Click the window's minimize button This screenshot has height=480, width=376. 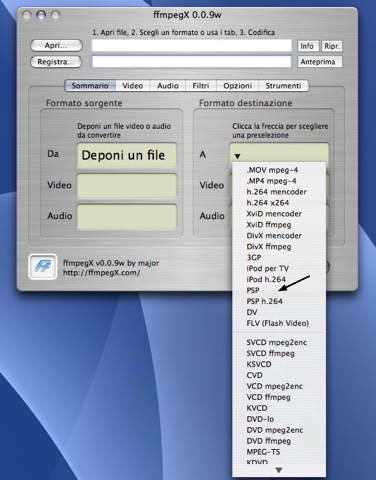point(41,15)
